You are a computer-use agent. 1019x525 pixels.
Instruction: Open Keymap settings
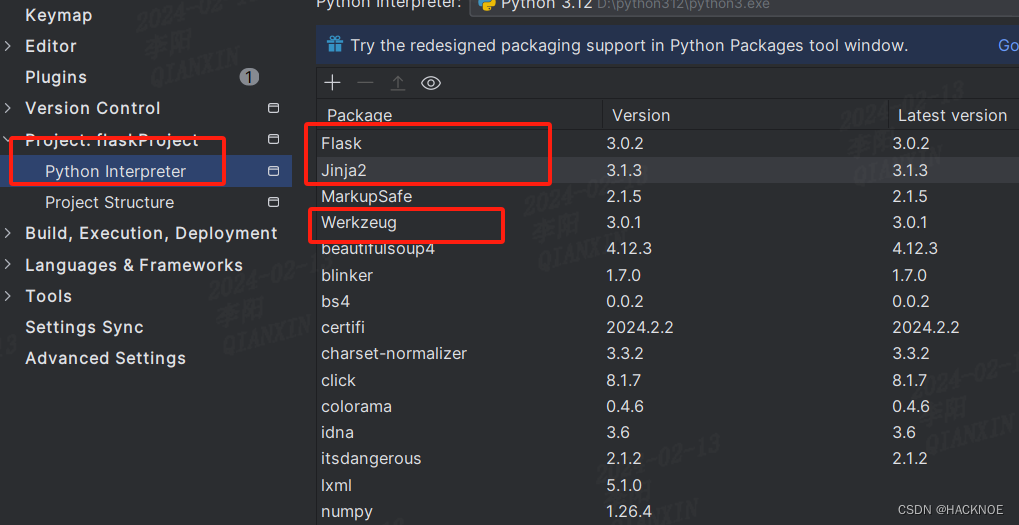[58, 15]
